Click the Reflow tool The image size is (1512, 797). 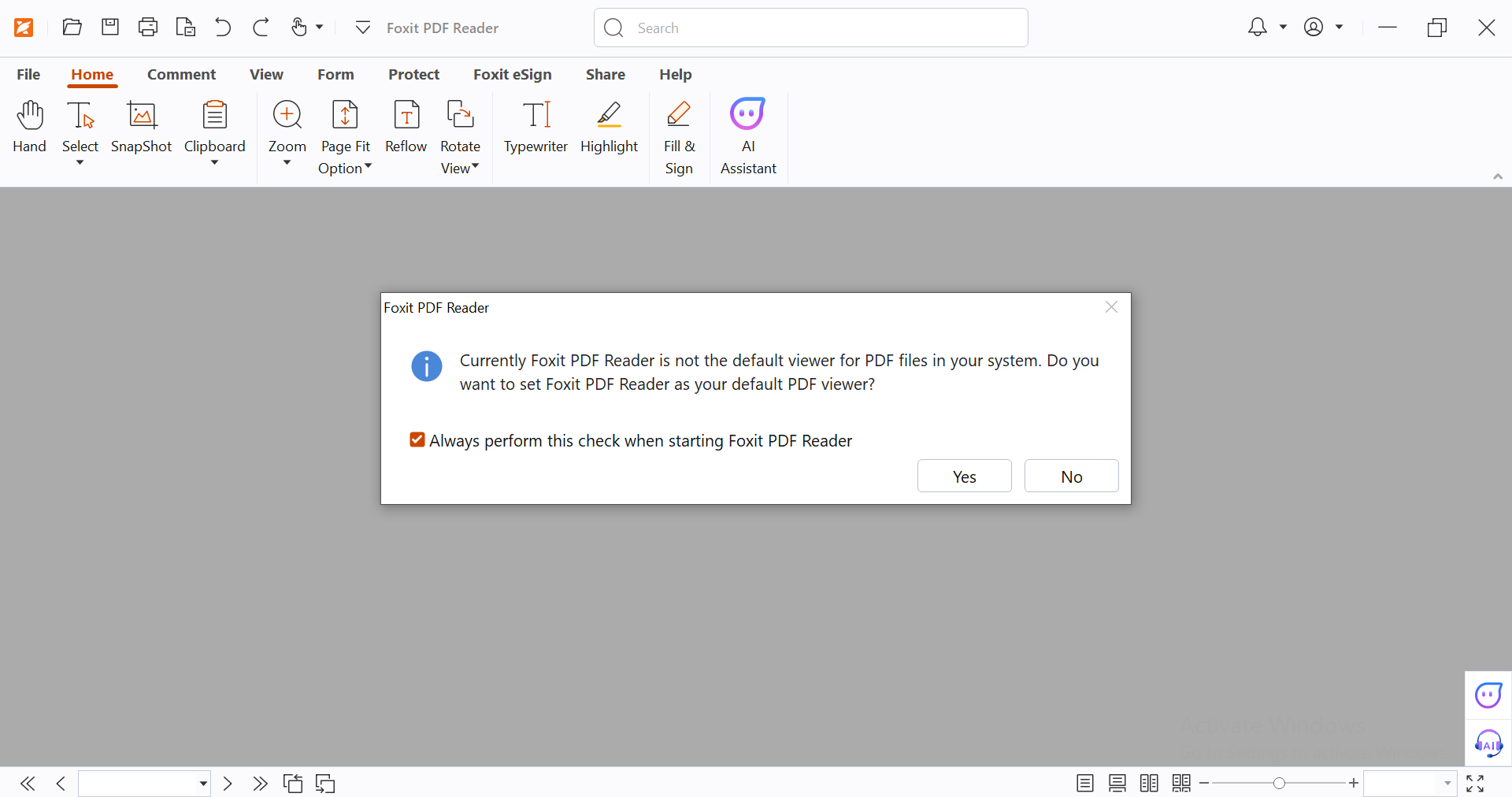pyautogui.click(x=406, y=127)
